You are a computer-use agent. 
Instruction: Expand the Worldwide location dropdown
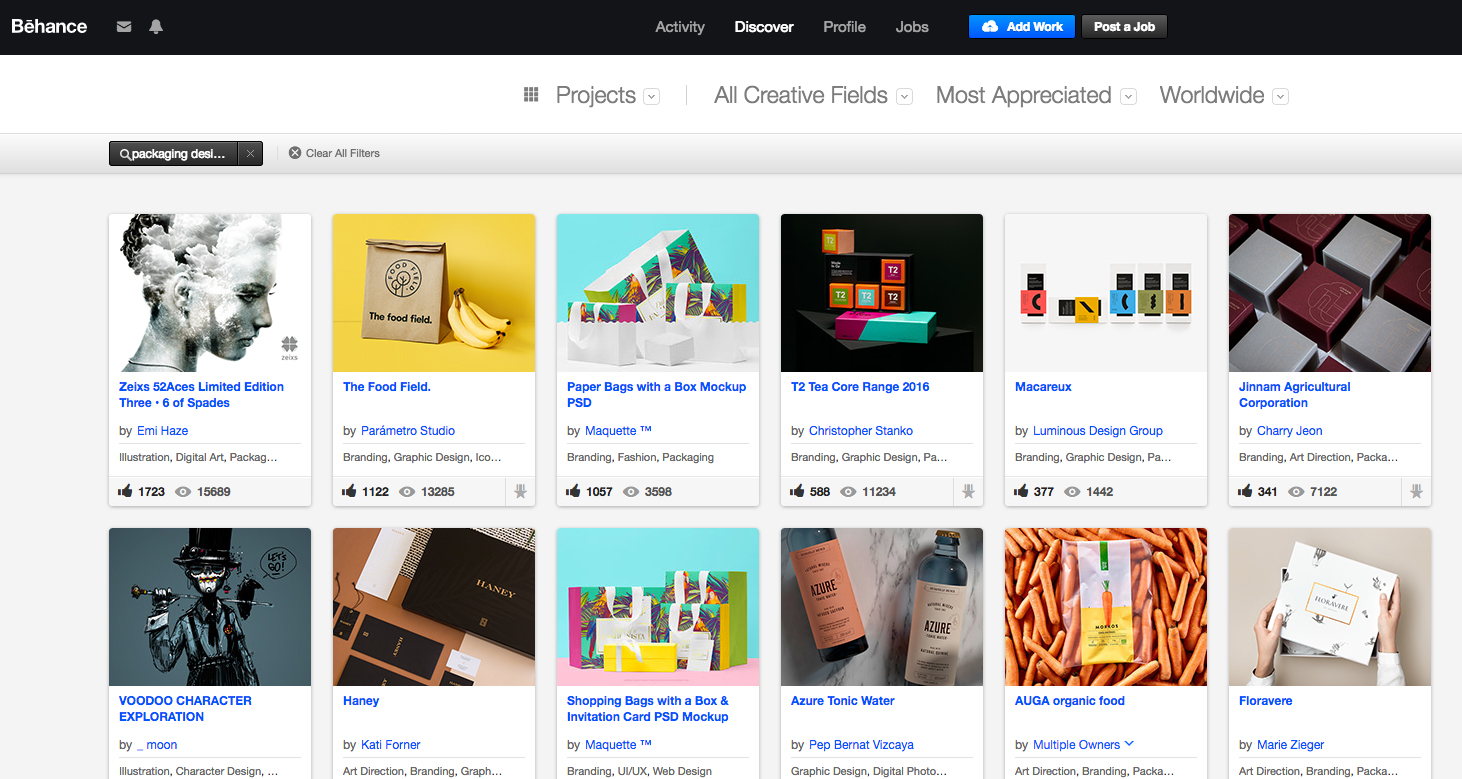point(1280,96)
